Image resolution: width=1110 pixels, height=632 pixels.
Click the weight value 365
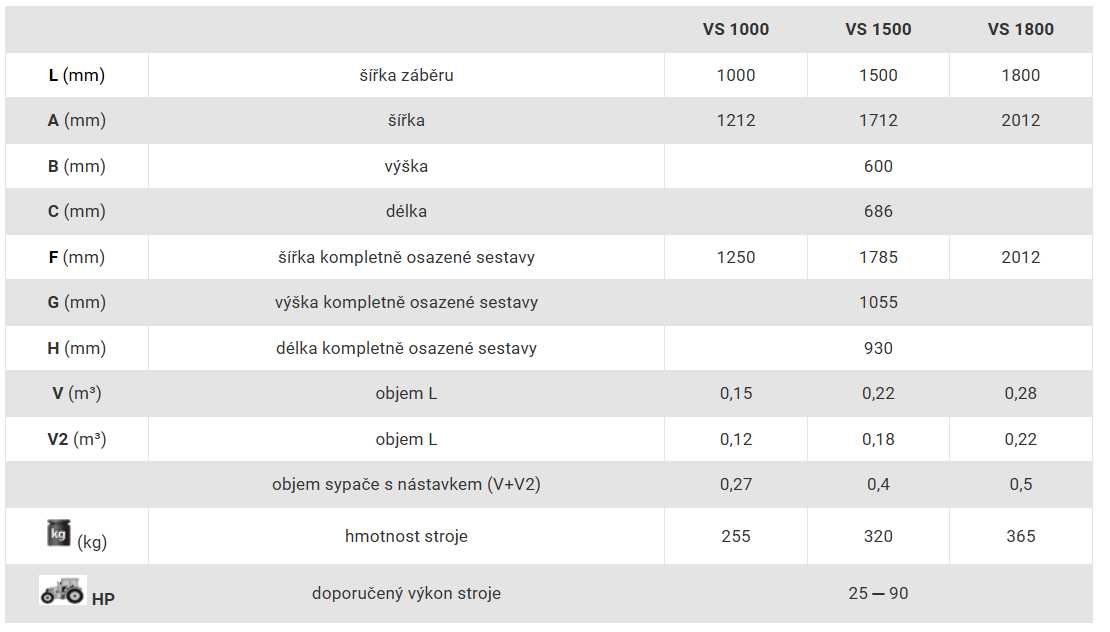tap(1020, 536)
